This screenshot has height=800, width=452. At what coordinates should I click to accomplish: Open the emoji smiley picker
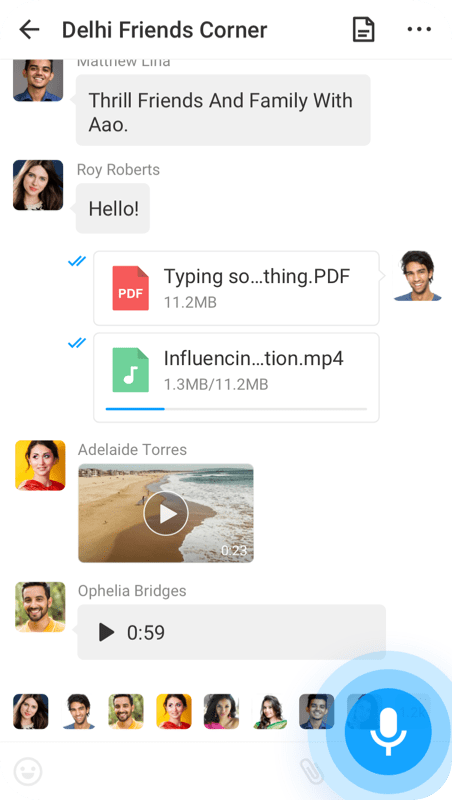28,771
